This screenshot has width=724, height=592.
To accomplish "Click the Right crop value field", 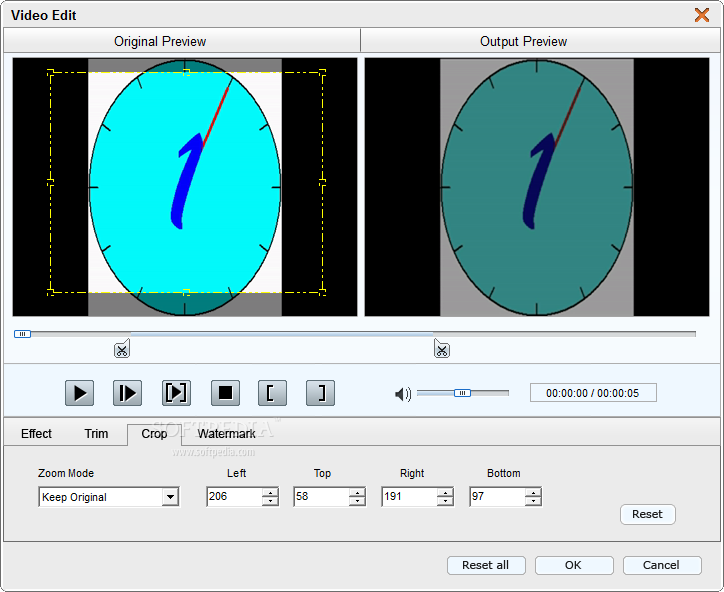I will 410,496.
